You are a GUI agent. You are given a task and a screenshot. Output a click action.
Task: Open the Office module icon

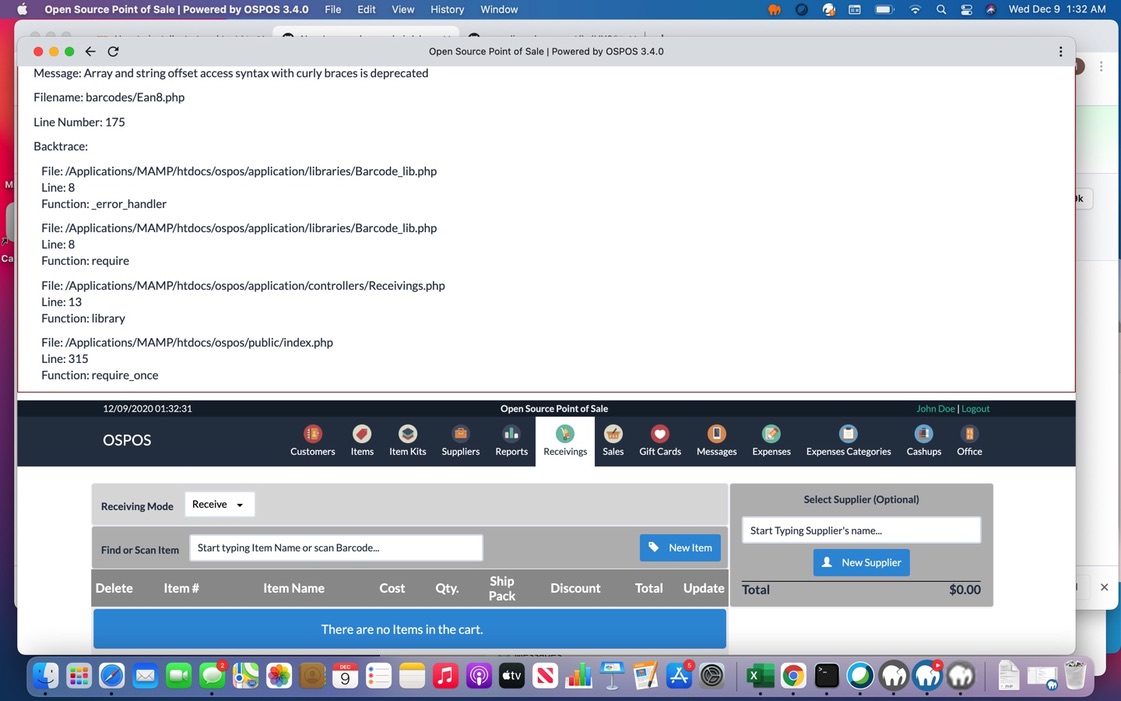click(969, 441)
